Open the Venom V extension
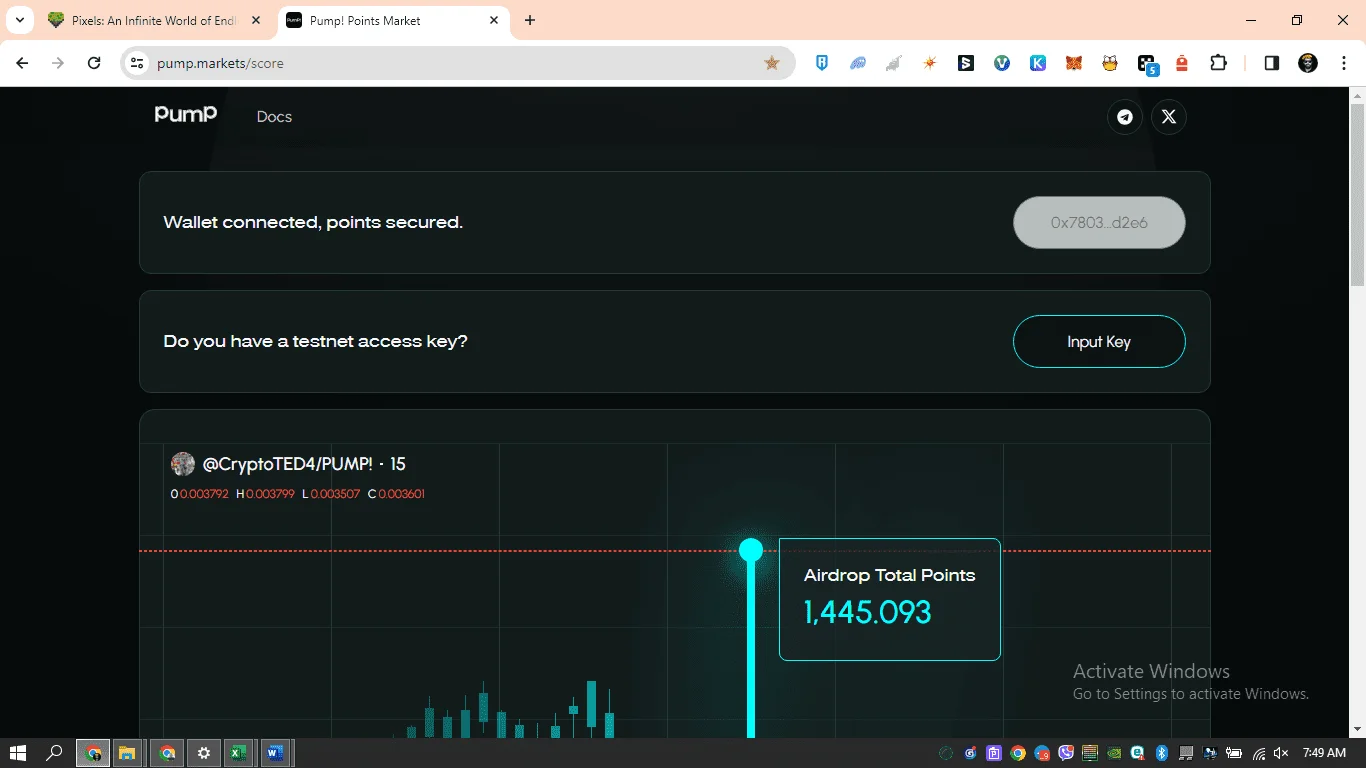 coord(1002,63)
